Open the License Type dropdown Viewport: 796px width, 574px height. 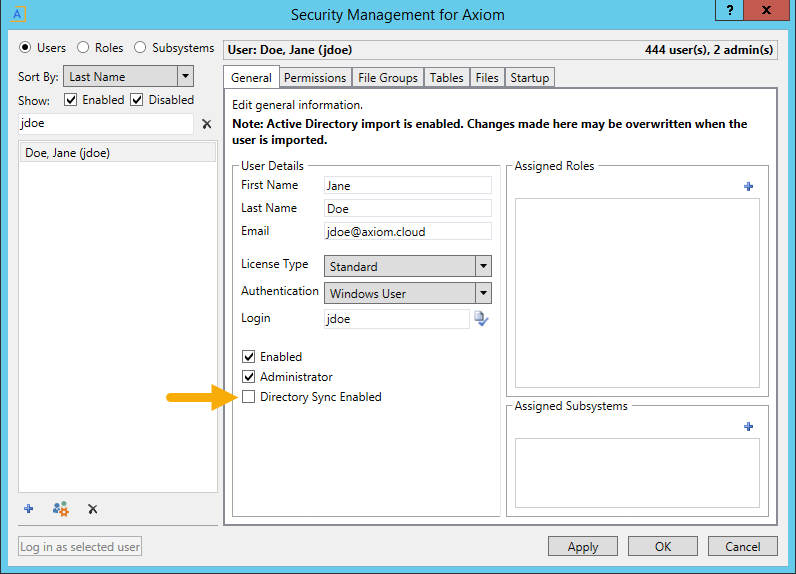[x=408, y=266]
